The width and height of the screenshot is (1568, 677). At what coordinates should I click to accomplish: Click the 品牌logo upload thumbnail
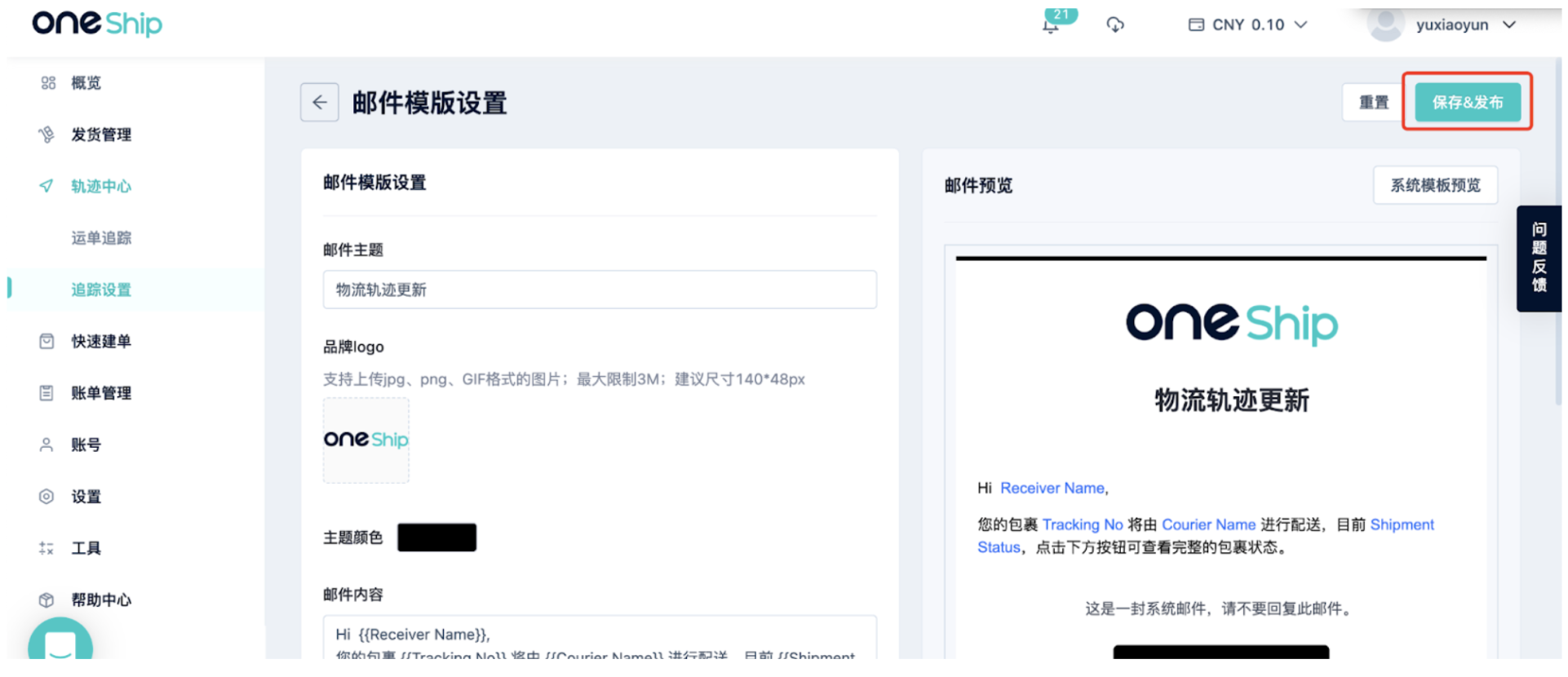coord(366,440)
